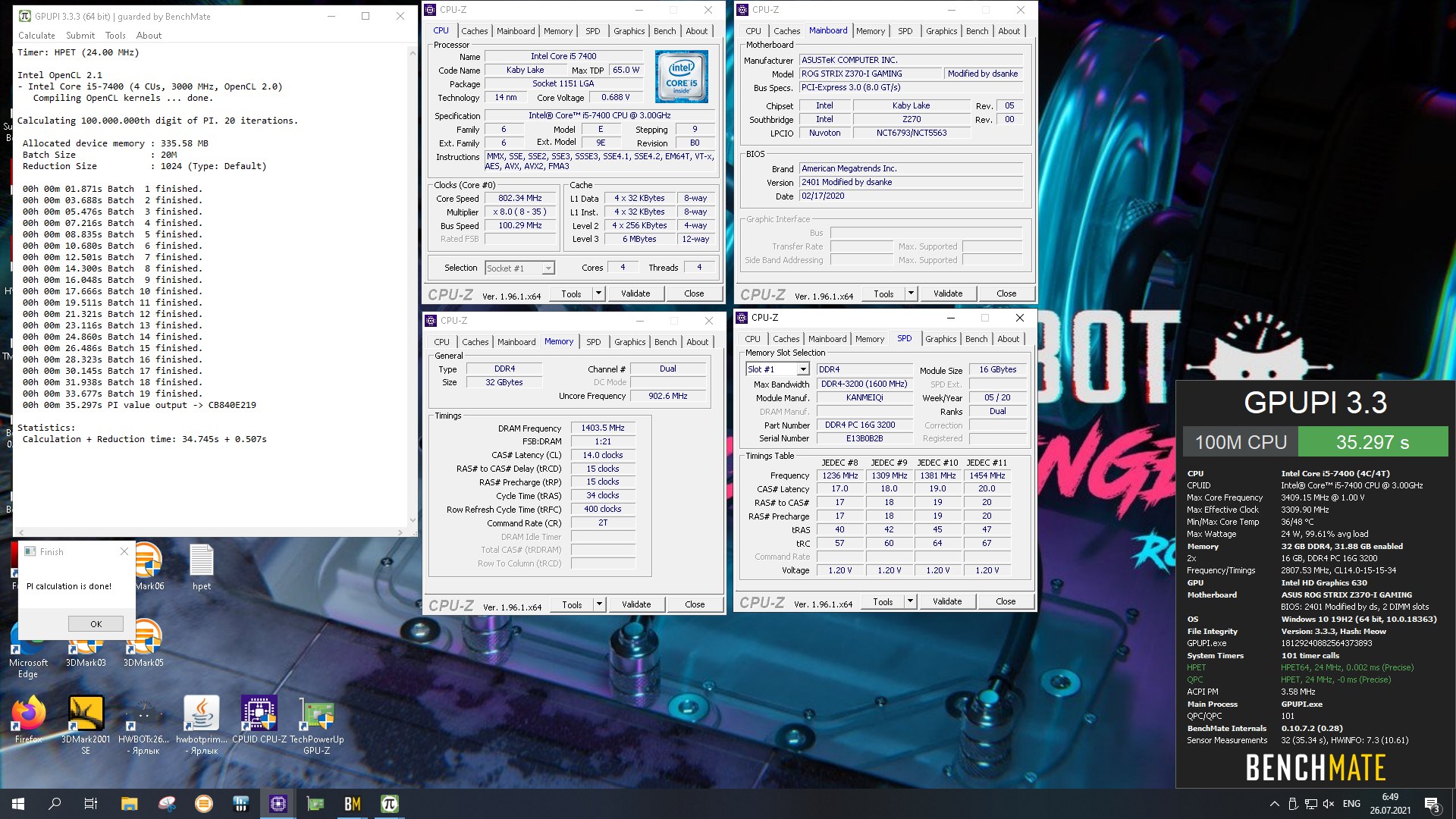Viewport: 1456px width, 819px height.
Task: Click Validate in CPU-Z Memory window
Action: 636,604
